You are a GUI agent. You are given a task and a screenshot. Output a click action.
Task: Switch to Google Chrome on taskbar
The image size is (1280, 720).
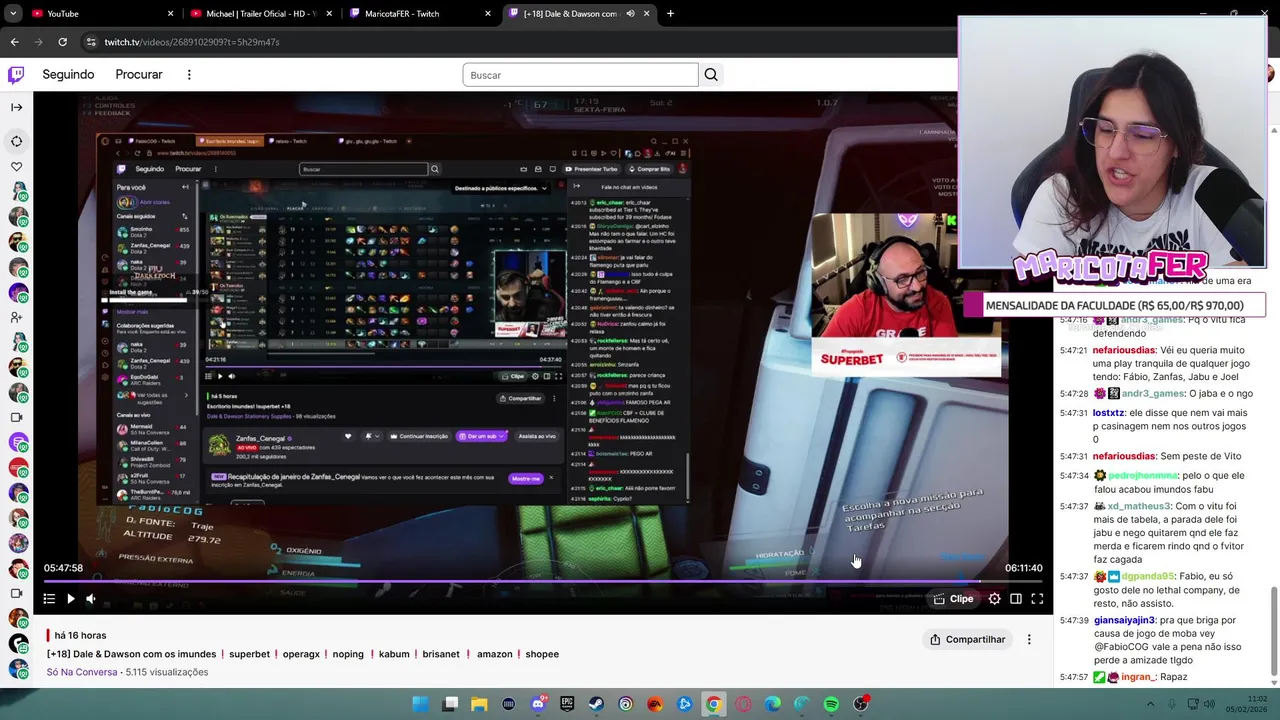(713, 704)
